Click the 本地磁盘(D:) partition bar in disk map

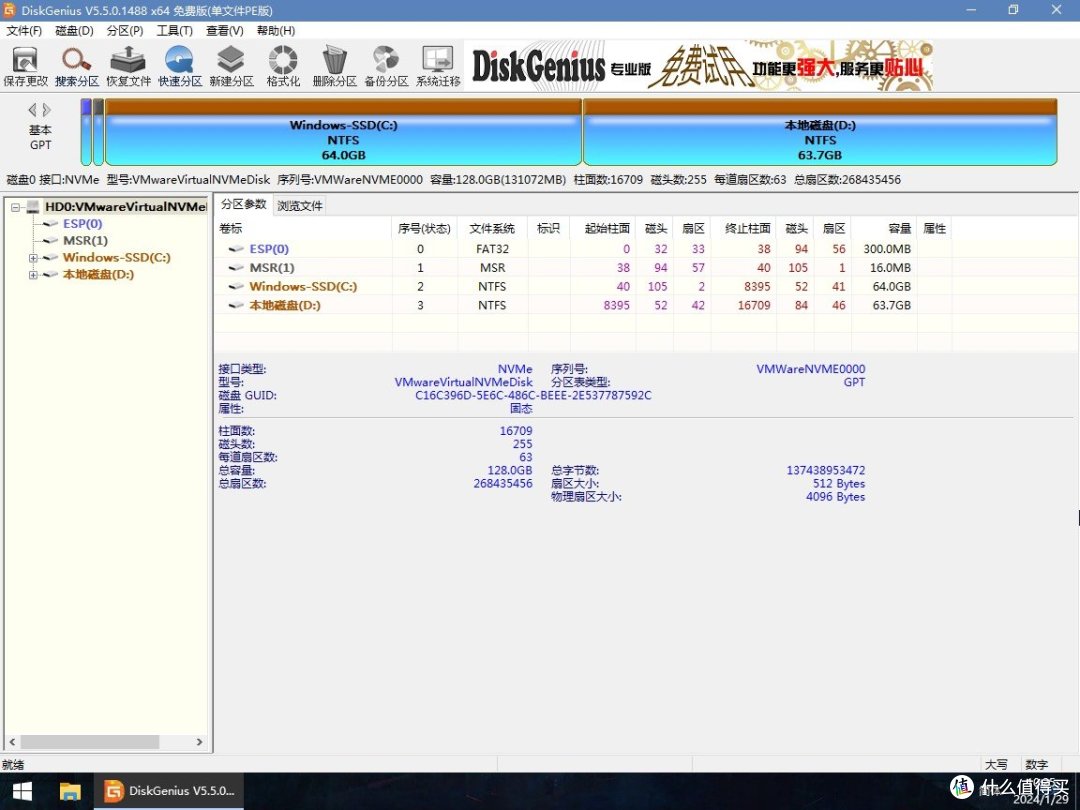click(x=820, y=132)
